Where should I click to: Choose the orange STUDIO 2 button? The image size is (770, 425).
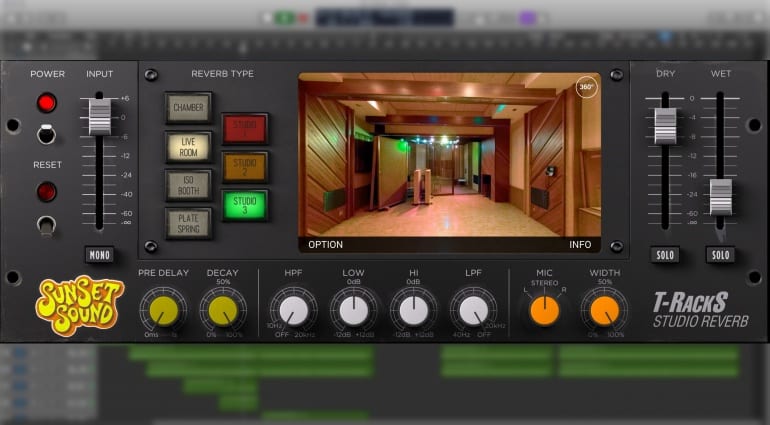click(245, 167)
